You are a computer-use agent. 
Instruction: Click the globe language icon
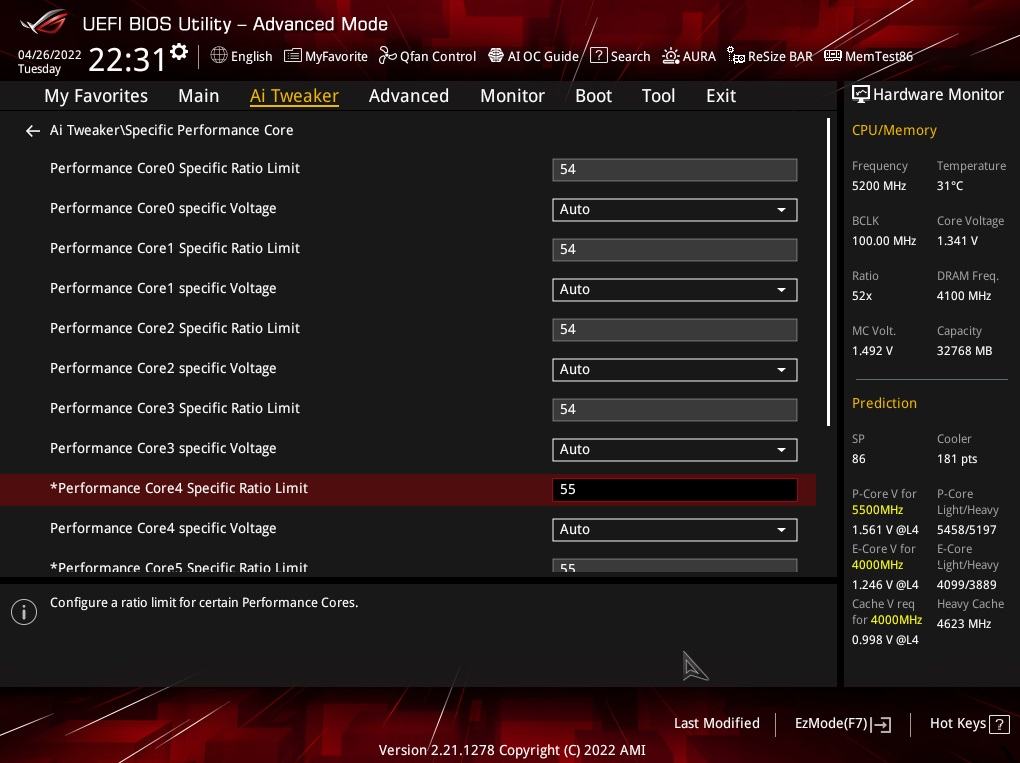(219, 55)
